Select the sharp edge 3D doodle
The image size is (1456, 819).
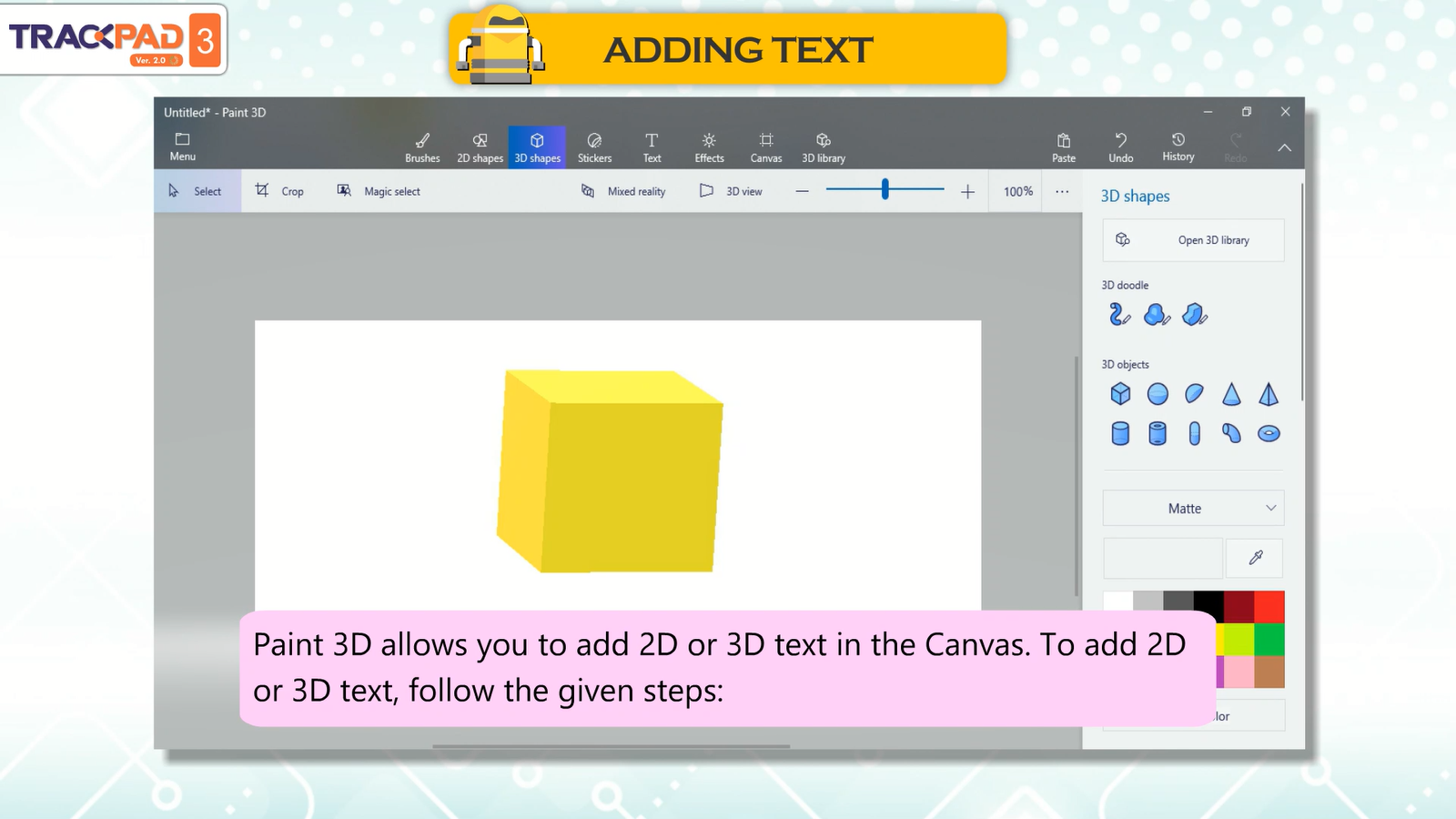coord(1194,315)
